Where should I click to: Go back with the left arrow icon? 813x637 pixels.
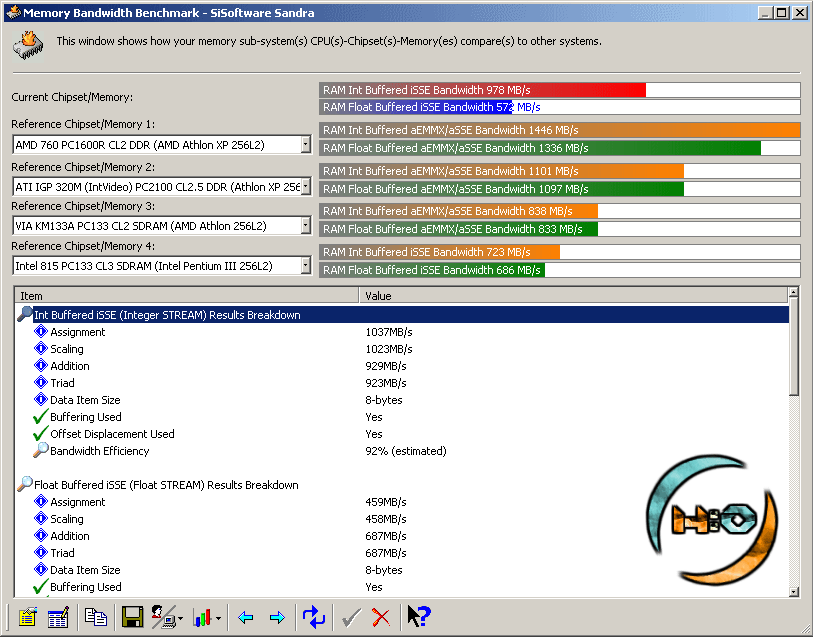246,617
